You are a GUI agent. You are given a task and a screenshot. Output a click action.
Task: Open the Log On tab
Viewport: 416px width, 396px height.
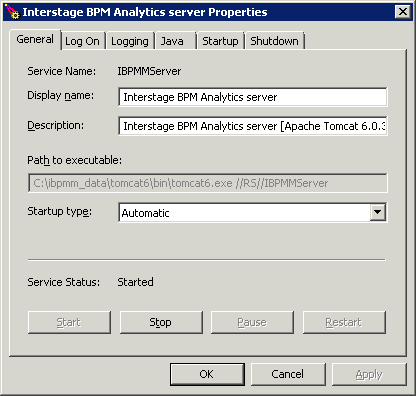click(82, 41)
